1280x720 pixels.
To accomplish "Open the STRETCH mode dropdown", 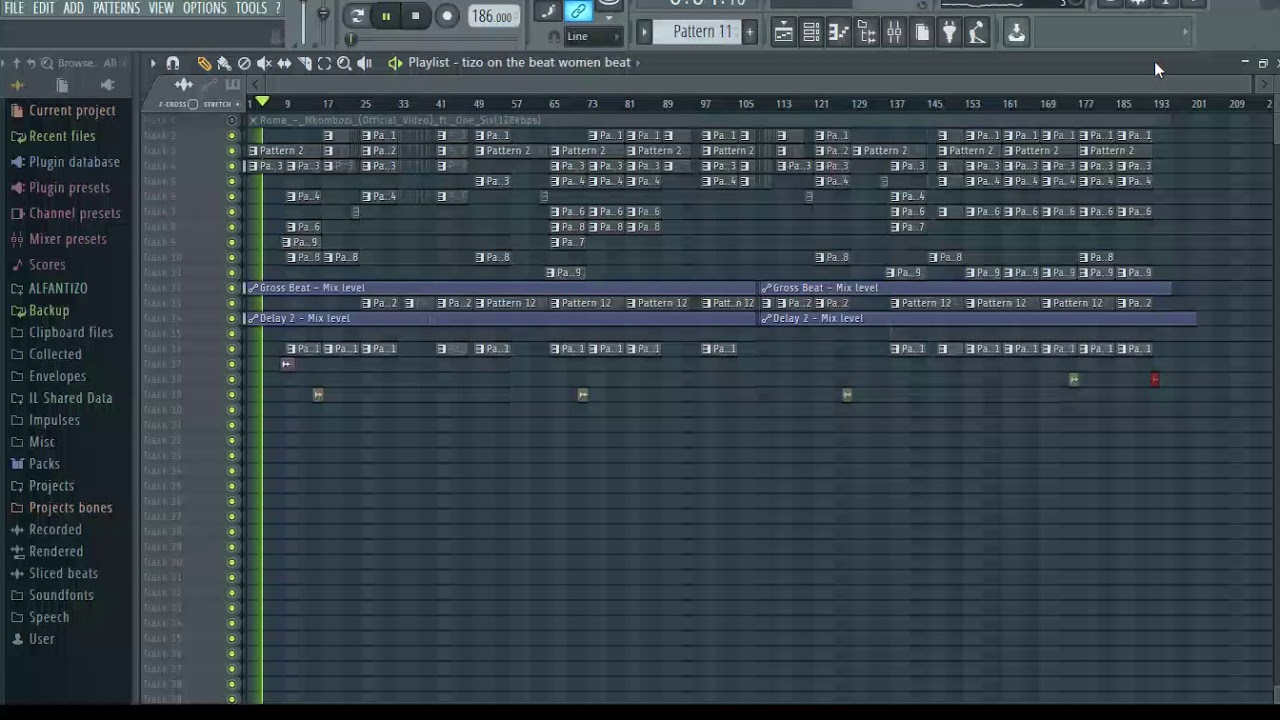I will coord(220,104).
